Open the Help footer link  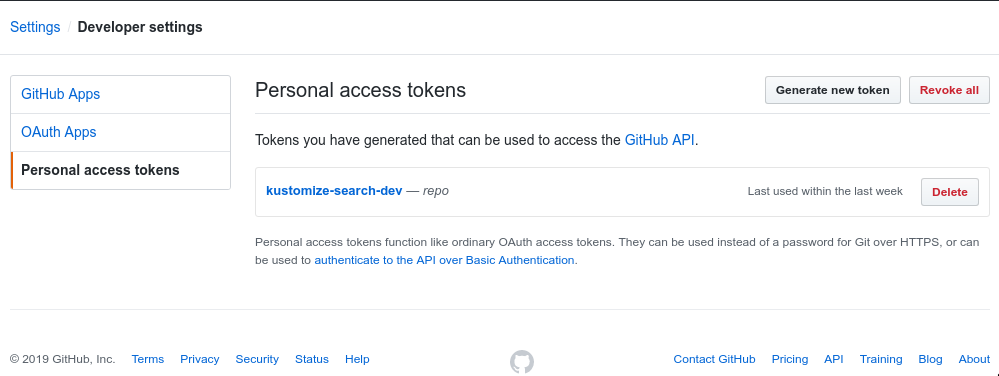pyautogui.click(x=357, y=359)
